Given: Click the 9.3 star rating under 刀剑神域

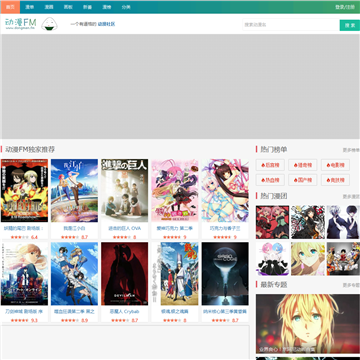Looking at the screenshot, I should click(24, 321).
